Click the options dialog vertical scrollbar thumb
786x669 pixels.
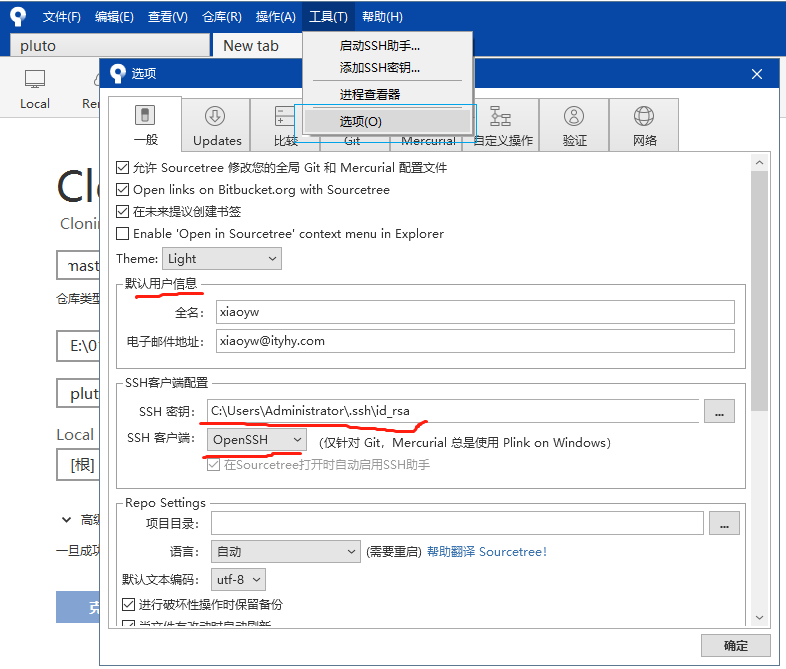click(x=759, y=291)
